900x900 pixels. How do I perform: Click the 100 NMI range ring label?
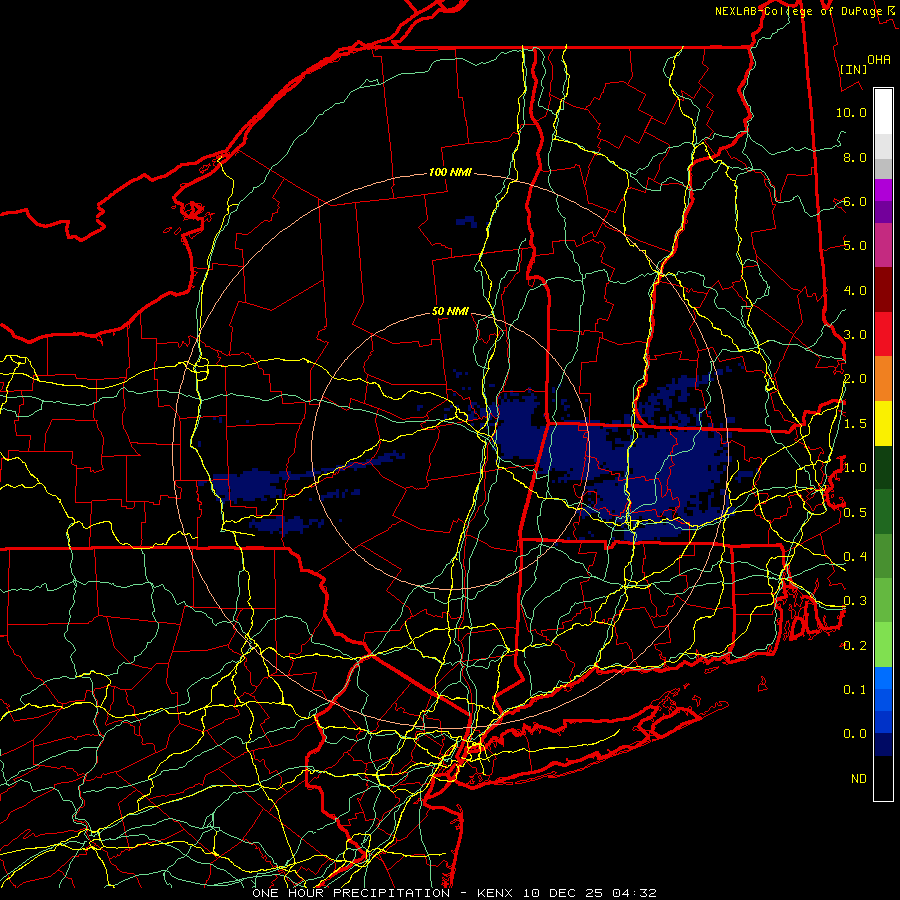click(x=451, y=172)
